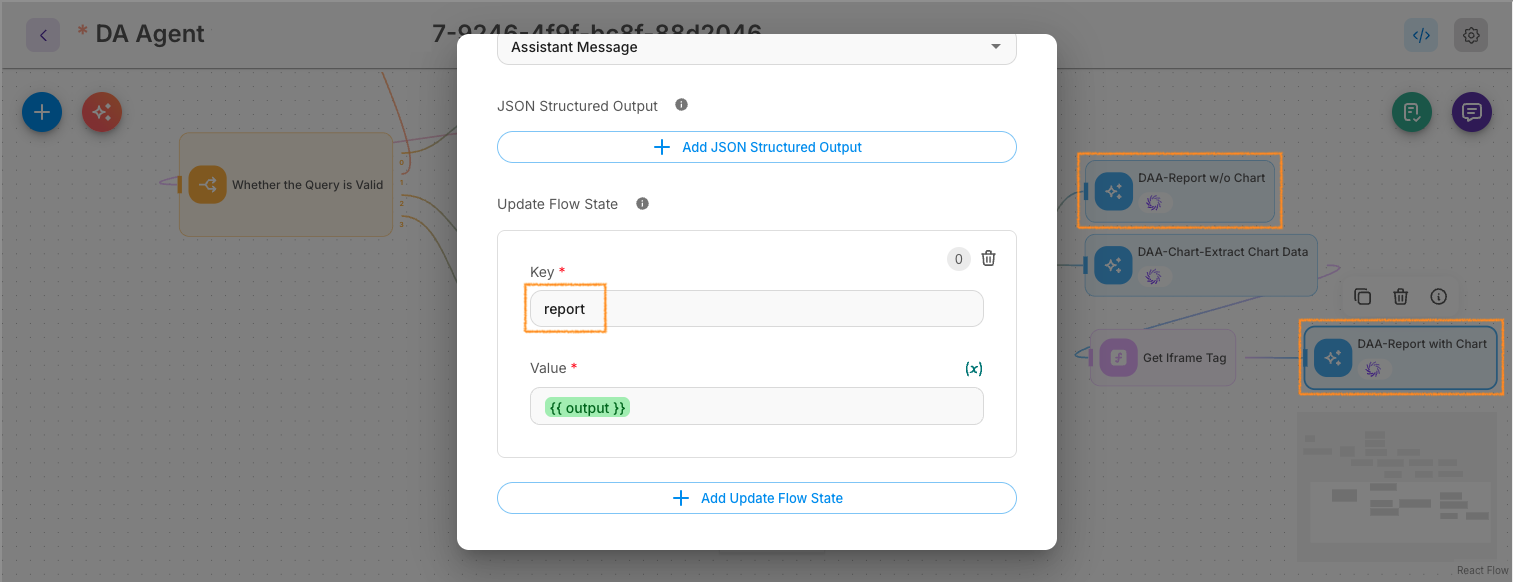Click the blue add node plus button
The height and width of the screenshot is (582, 1513).
[x=42, y=112]
